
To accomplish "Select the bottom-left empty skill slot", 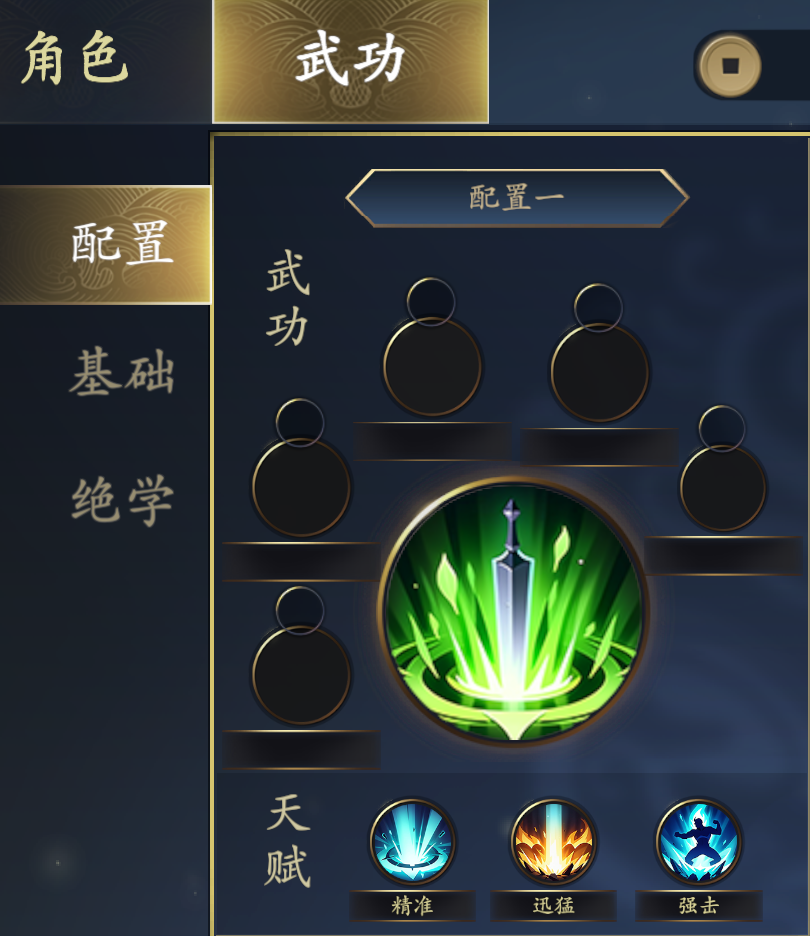I will [301, 675].
